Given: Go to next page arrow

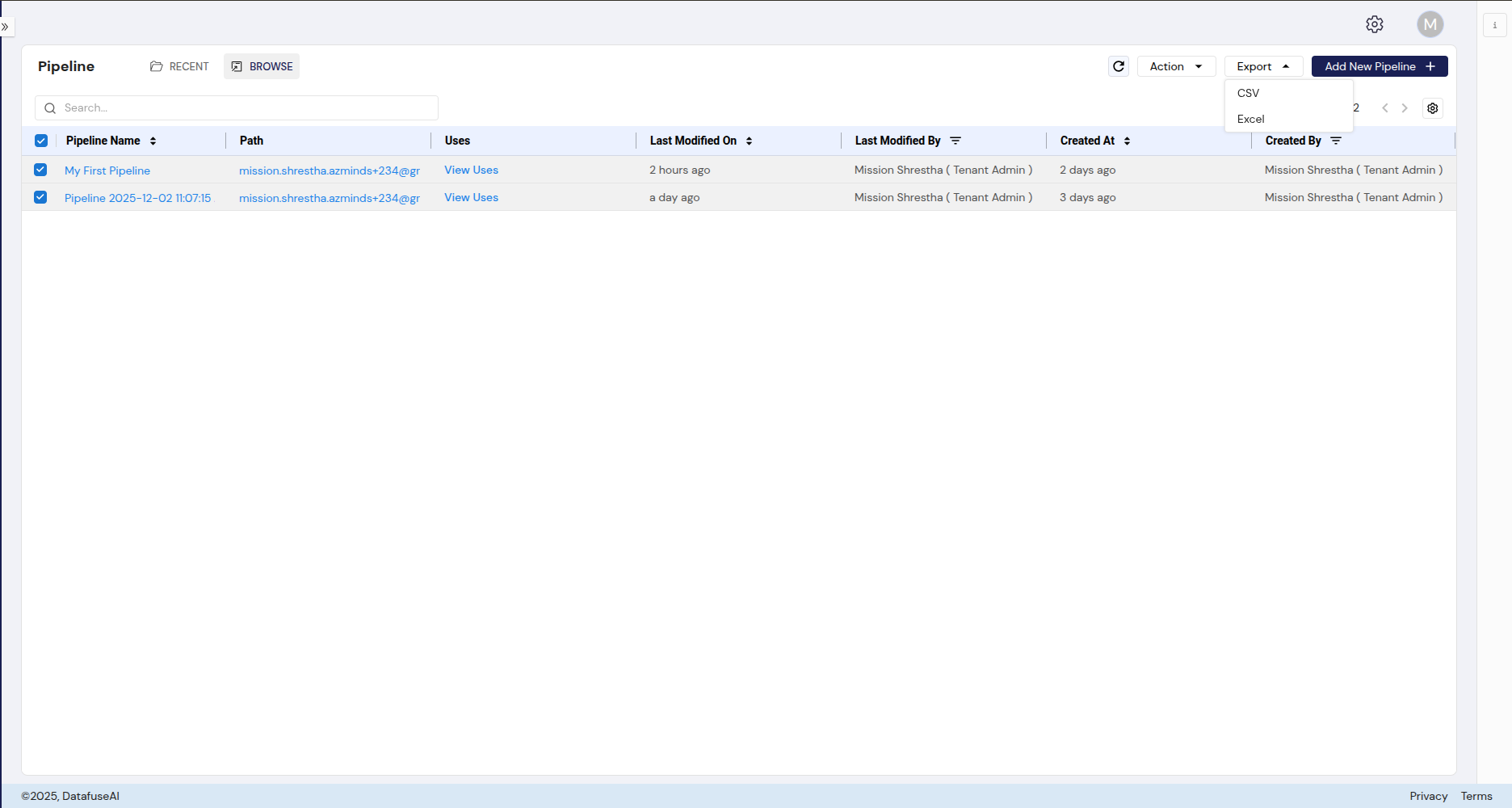Looking at the screenshot, I should point(1405,108).
